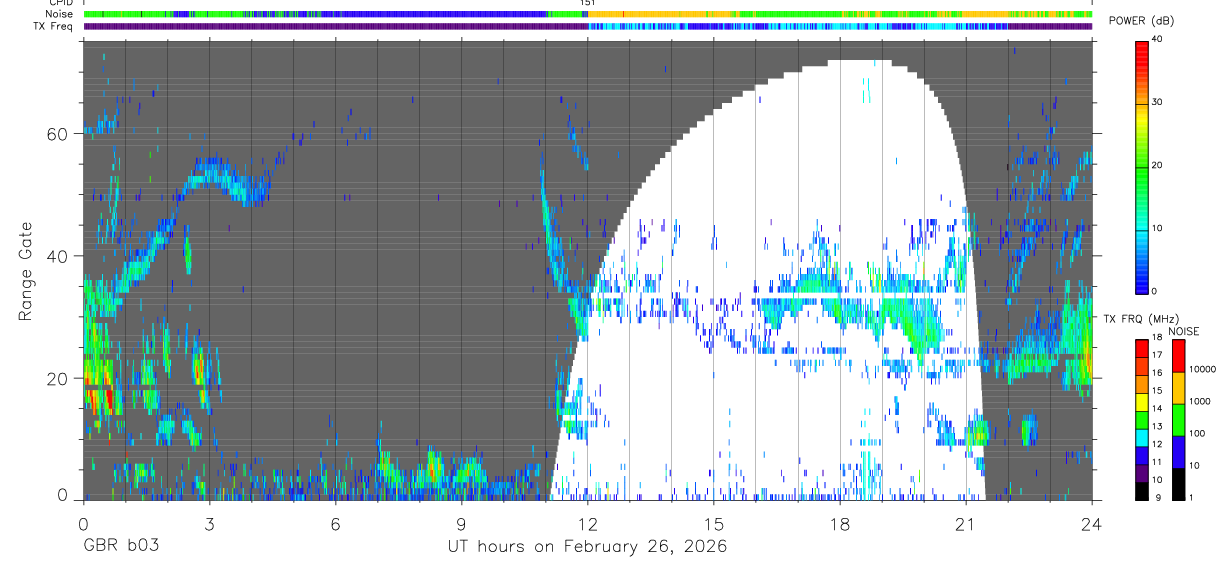Click the x-axis tick label '21'

(x=966, y=523)
